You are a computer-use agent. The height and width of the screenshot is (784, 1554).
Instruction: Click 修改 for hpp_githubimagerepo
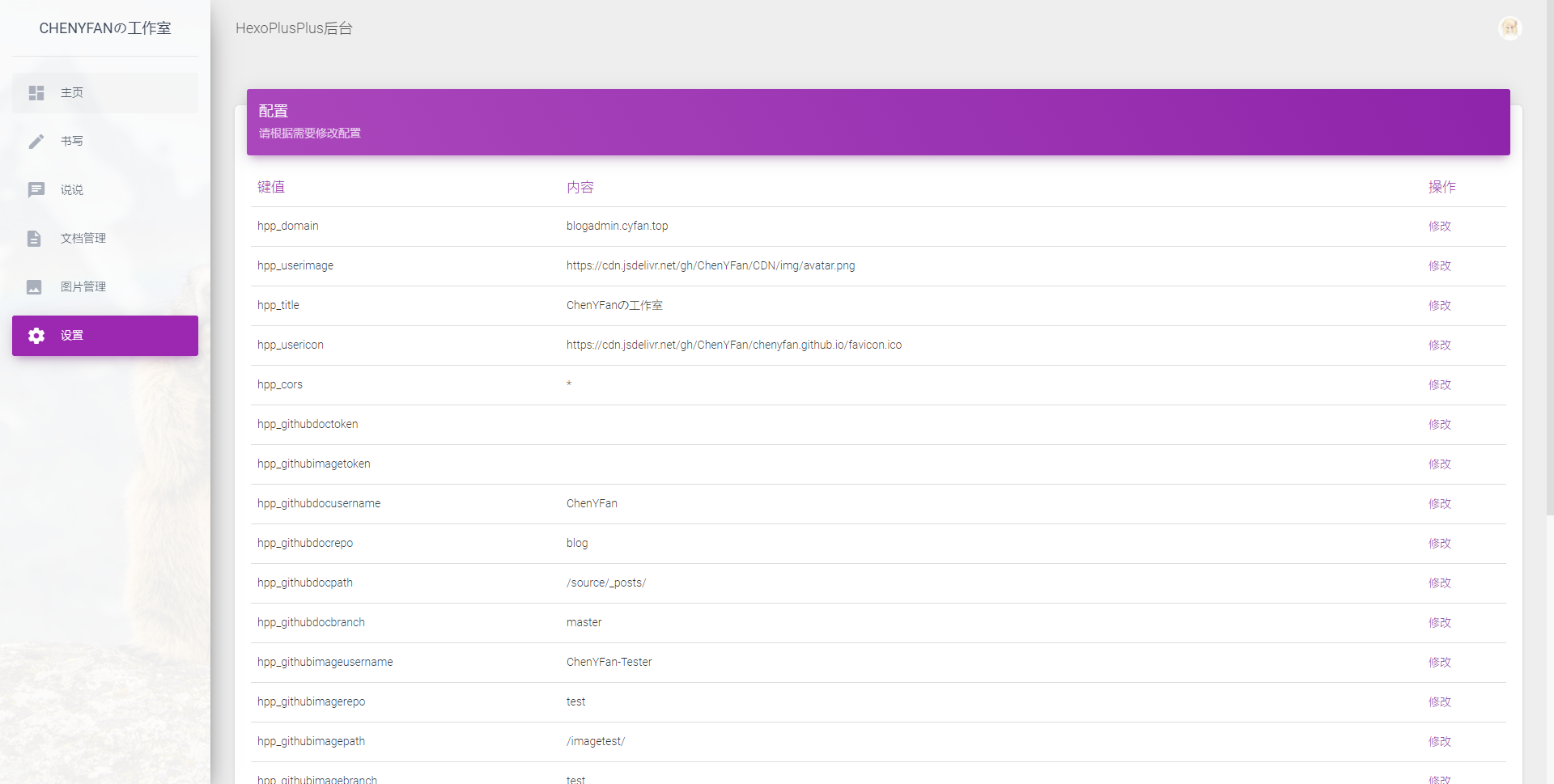[1439, 702]
